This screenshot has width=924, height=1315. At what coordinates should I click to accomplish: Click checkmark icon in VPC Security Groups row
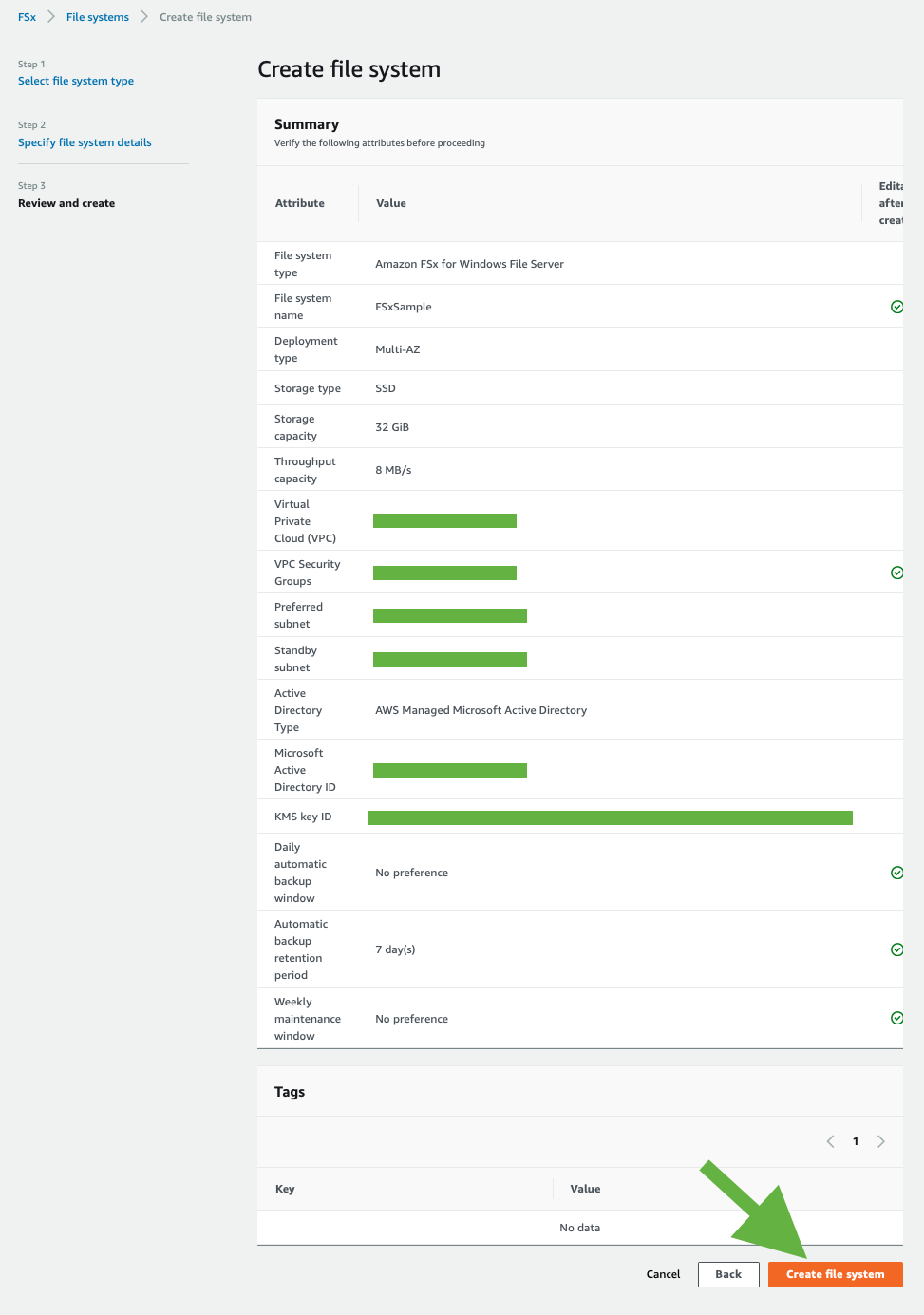click(896, 573)
